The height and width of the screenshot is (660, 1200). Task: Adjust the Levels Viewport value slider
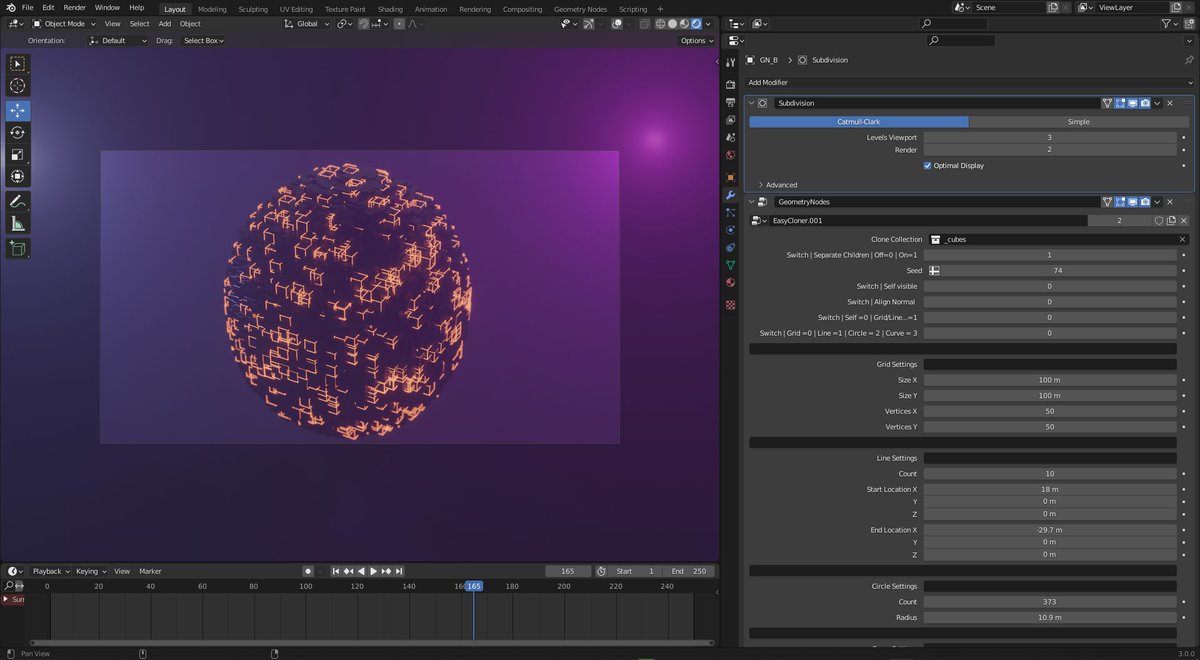coord(1050,136)
